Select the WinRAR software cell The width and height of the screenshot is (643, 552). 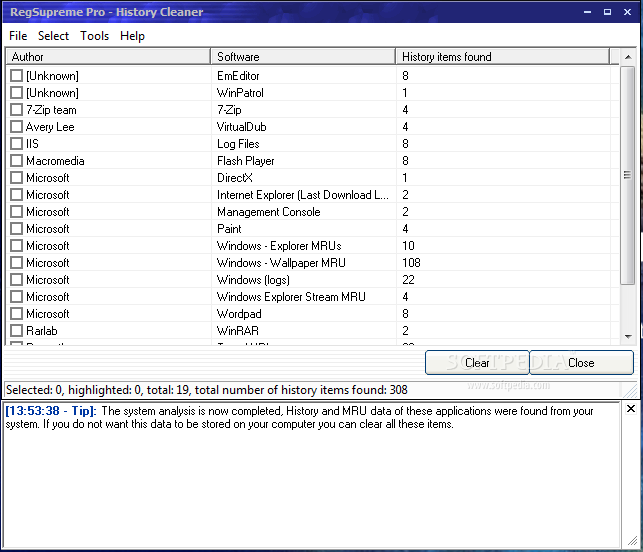(x=238, y=331)
